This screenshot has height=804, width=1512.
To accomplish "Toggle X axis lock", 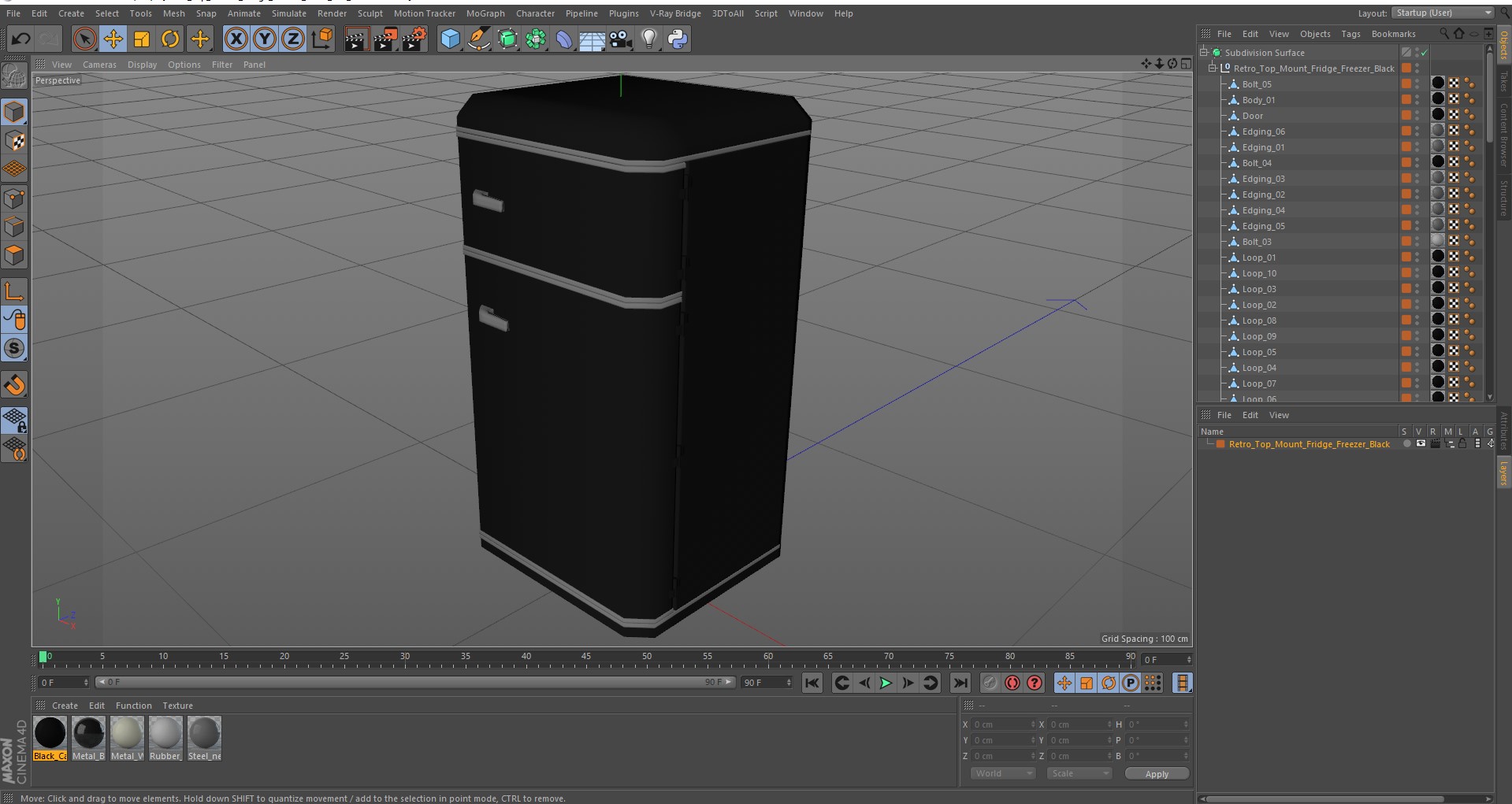I will coord(236,39).
